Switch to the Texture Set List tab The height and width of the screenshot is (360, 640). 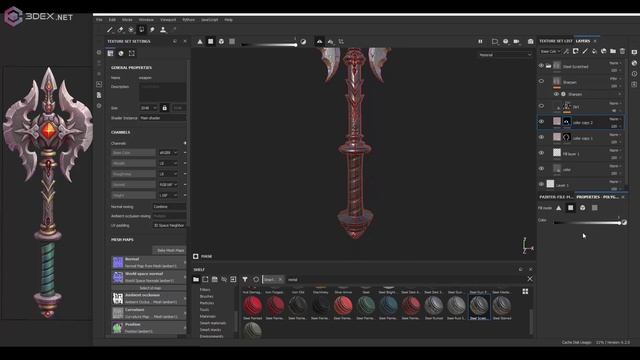coord(556,41)
